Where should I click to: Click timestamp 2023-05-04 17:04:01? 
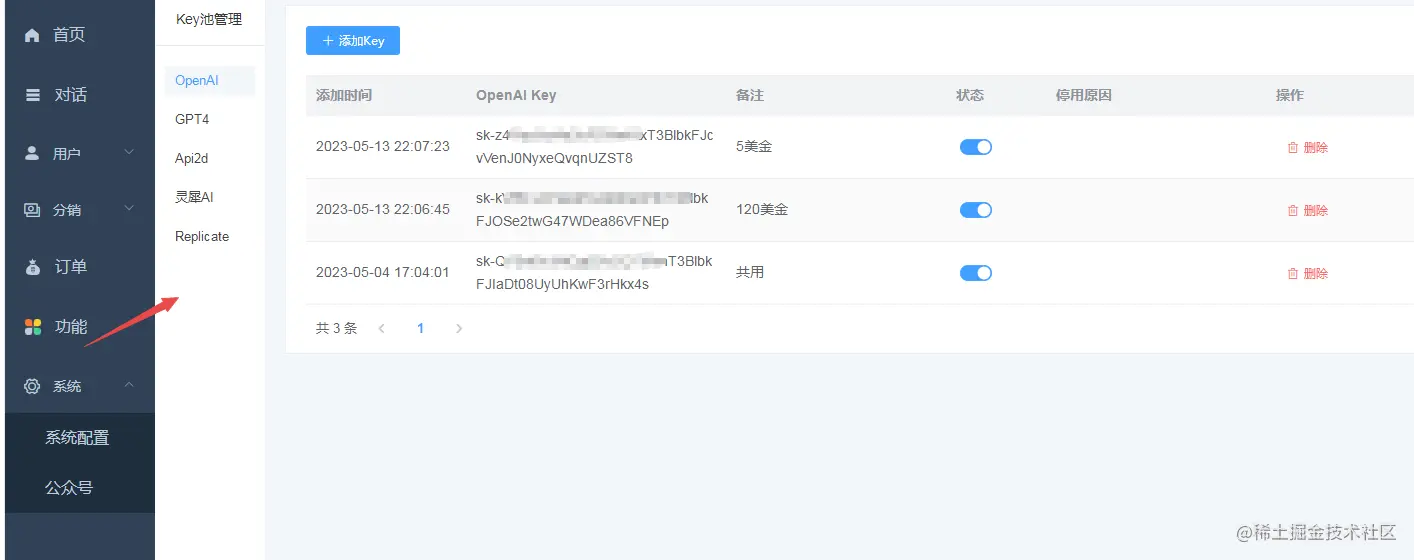383,272
